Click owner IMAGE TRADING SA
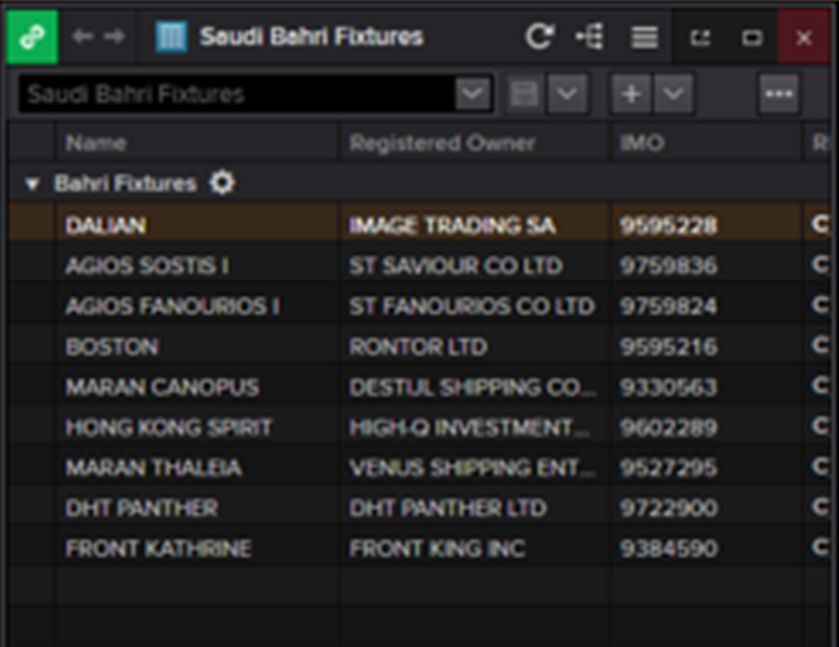The image size is (839, 647). tap(452, 225)
